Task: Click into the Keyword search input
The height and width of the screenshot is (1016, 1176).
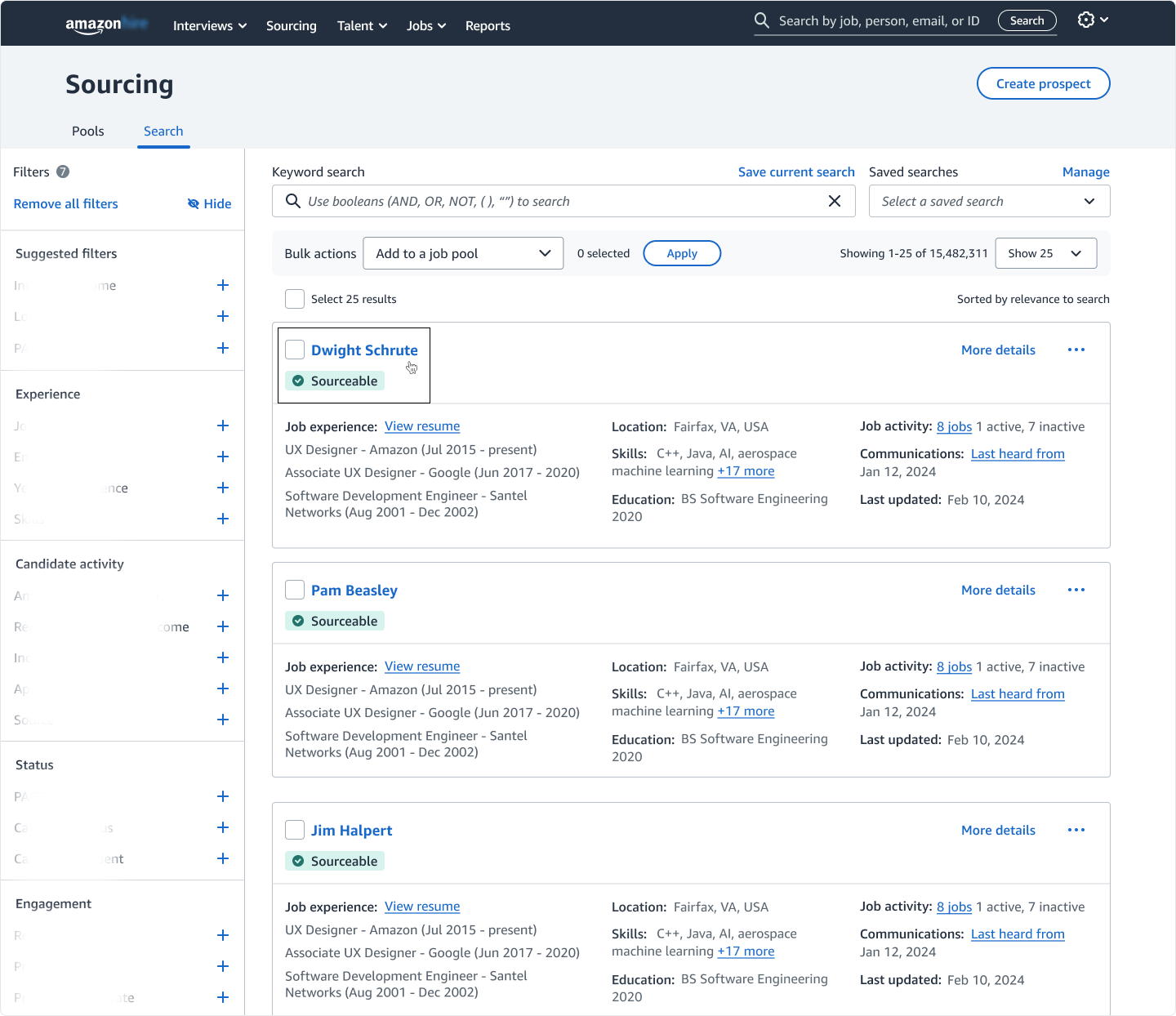Action: (563, 201)
